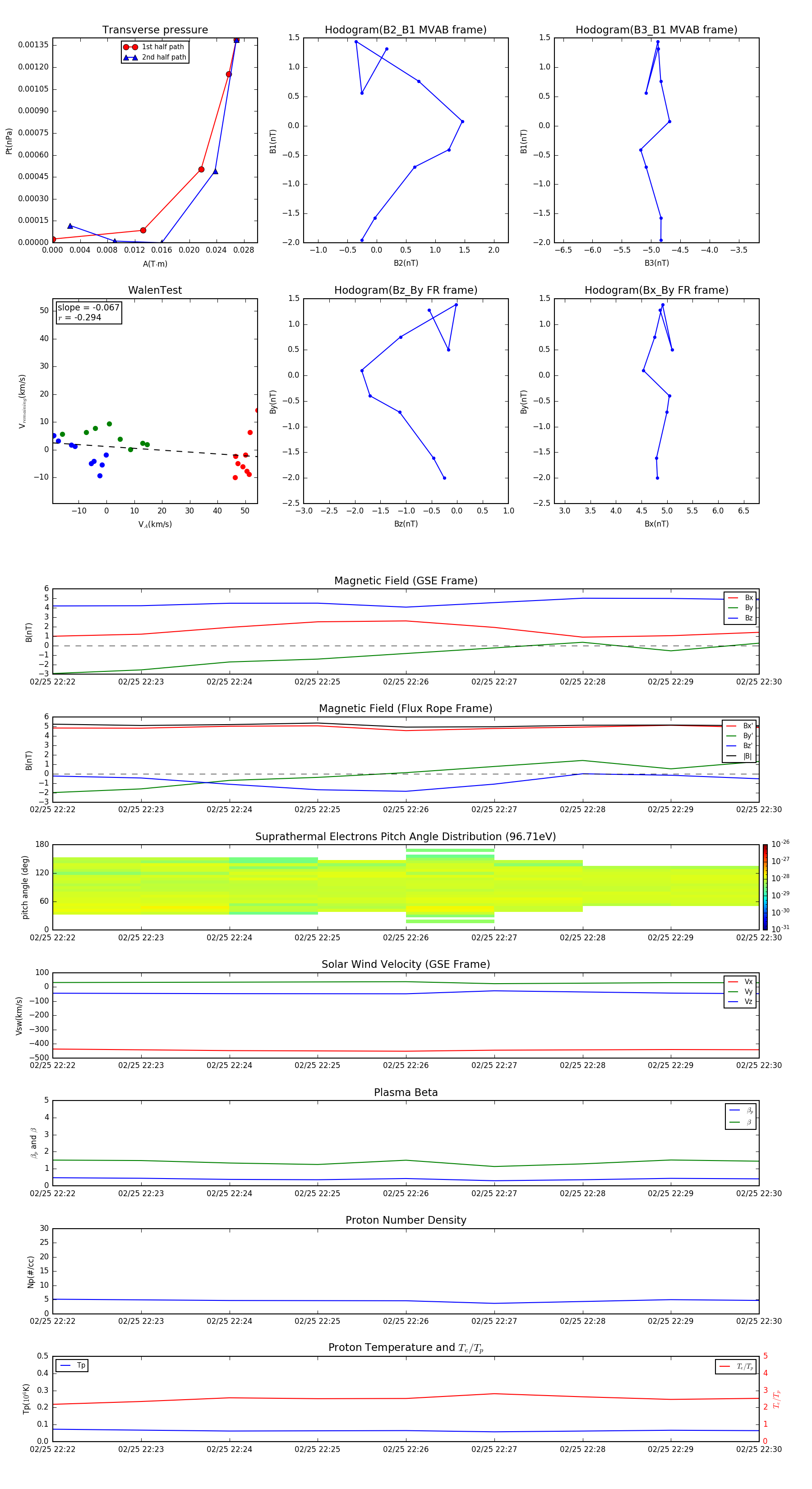Click the 'r = -0.294' annotation
812x1489 pixels.
pyautogui.click(x=80, y=317)
